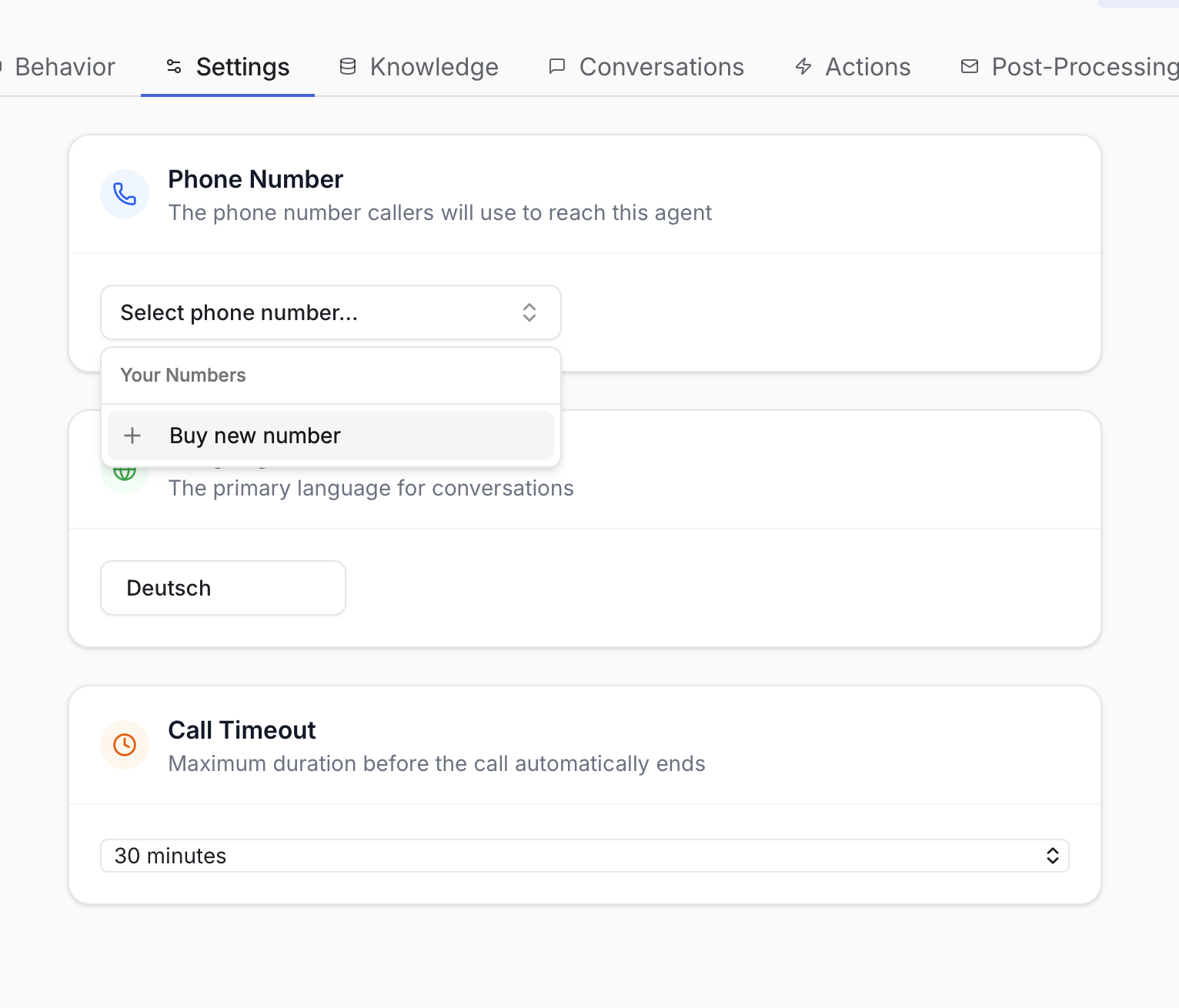Image resolution: width=1179 pixels, height=1008 pixels.
Task: Click the Call Timeout section heading
Action: (242, 730)
